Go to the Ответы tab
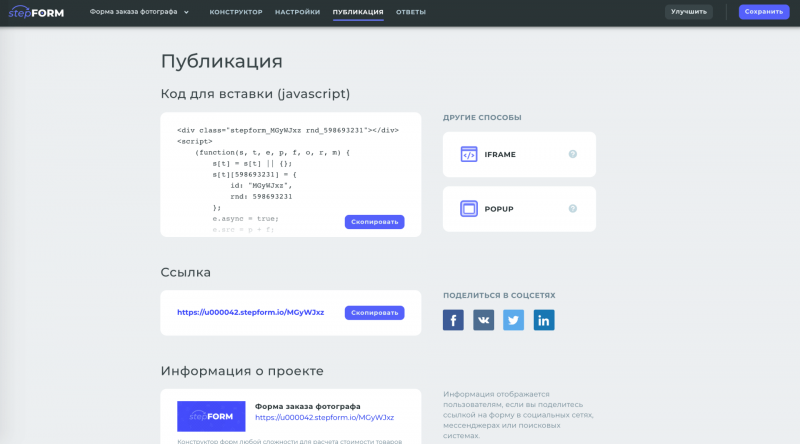 coord(410,12)
